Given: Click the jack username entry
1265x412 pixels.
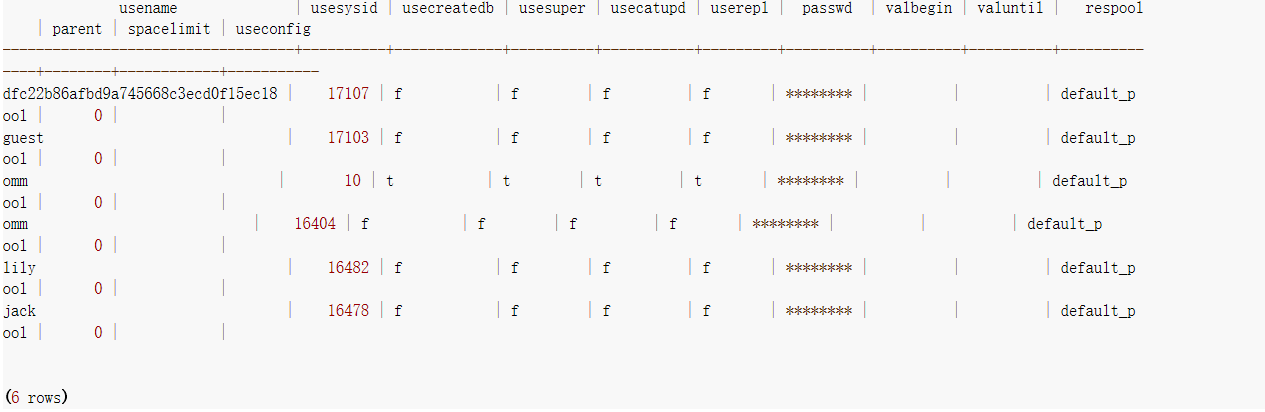Looking at the screenshot, I should 19,311.
